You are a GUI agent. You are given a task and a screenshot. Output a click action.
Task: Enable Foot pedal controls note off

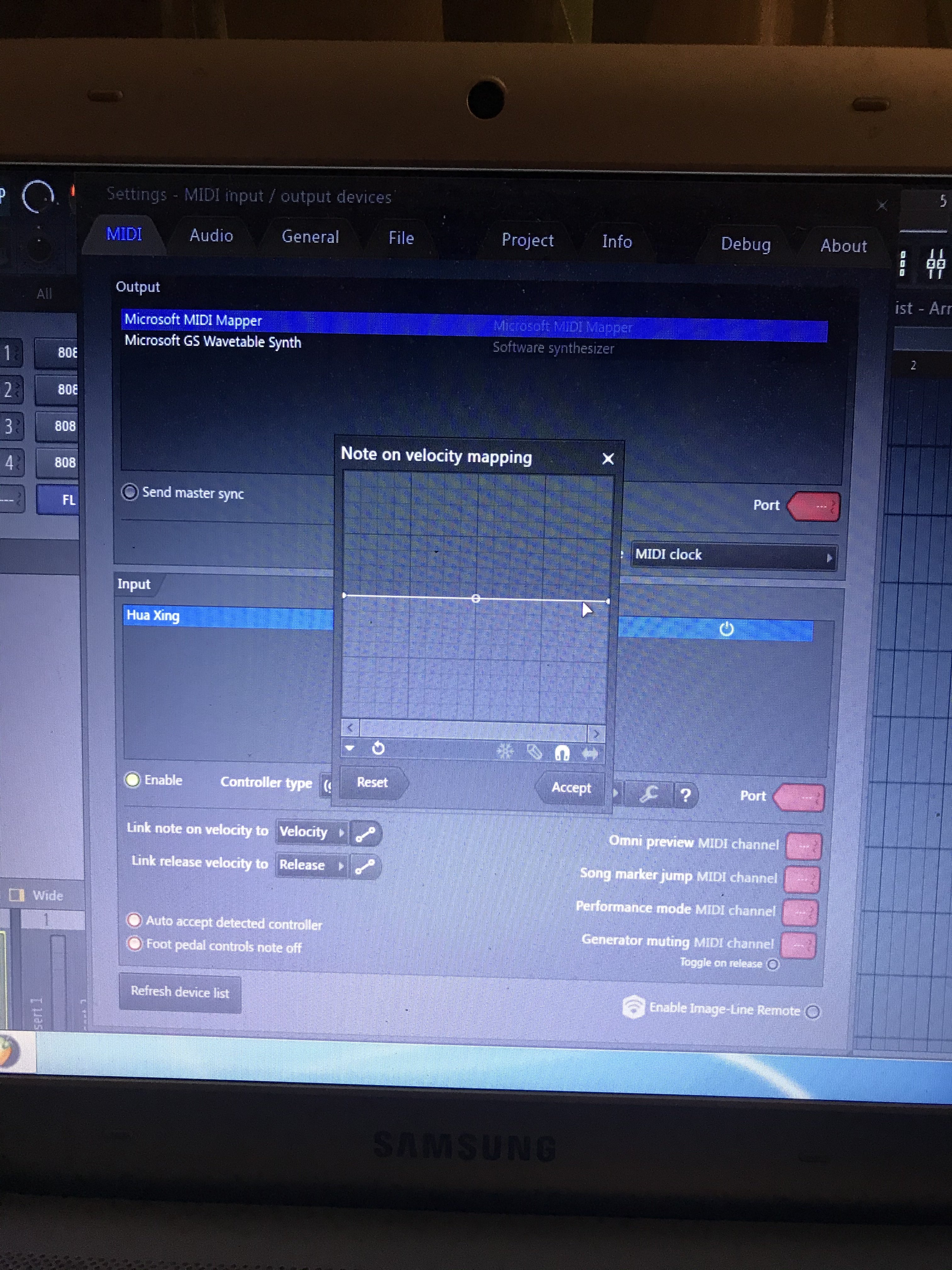pyautogui.click(x=134, y=943)
